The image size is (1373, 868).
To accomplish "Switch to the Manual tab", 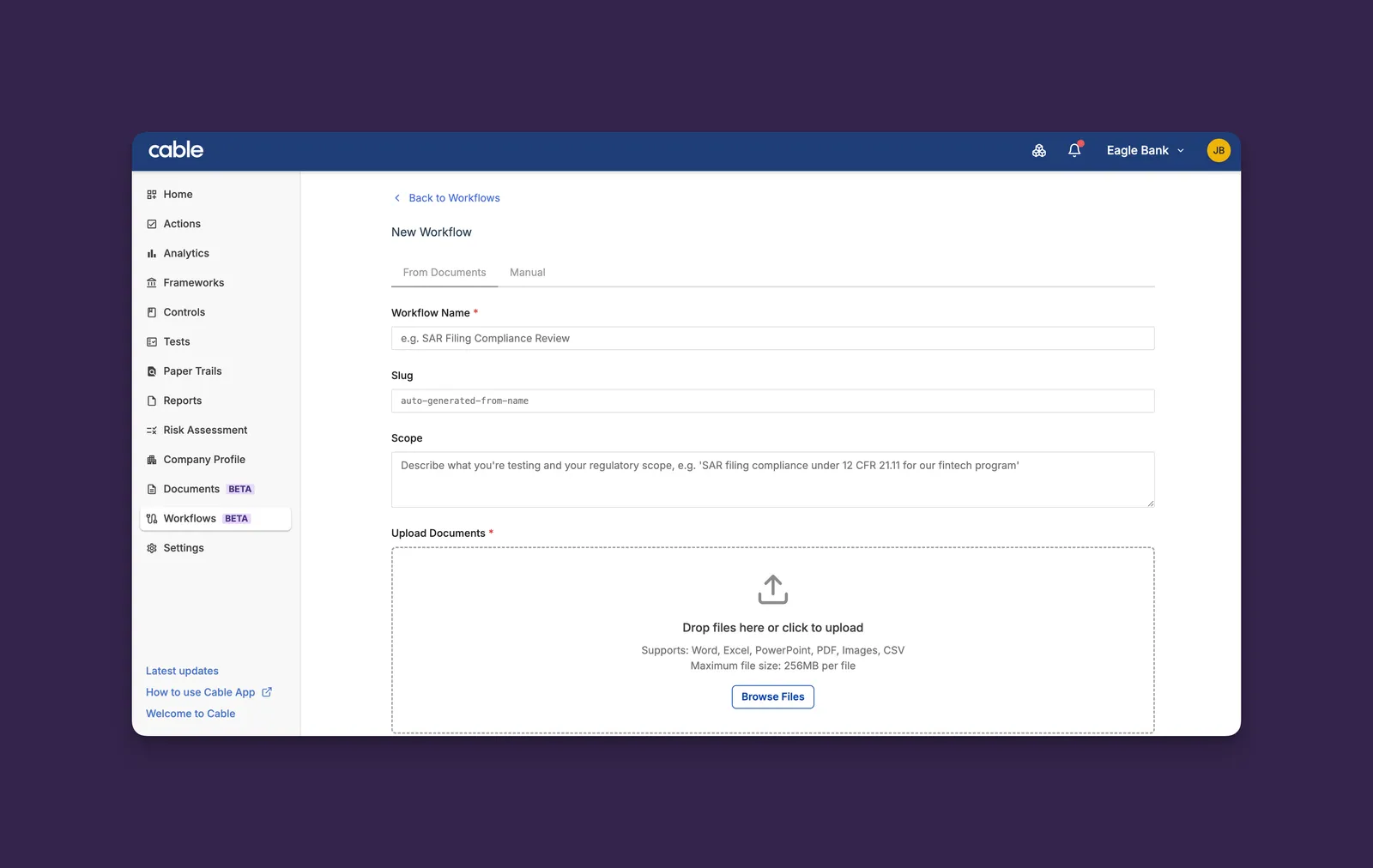I will click(x=528, y=273).
